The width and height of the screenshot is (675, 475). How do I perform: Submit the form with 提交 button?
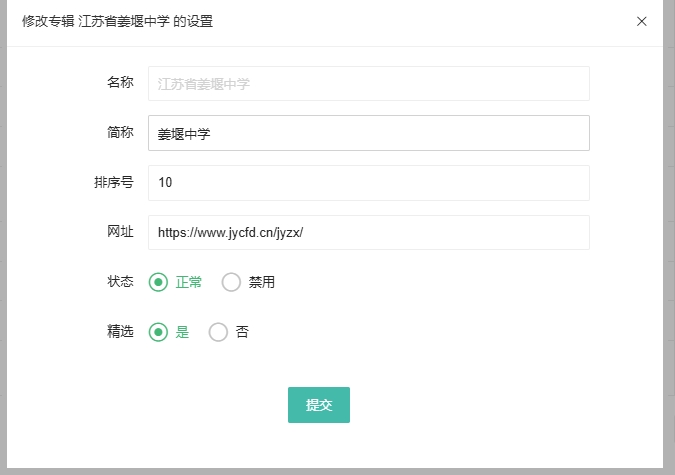pyautogui.click(x=319, y=405)
